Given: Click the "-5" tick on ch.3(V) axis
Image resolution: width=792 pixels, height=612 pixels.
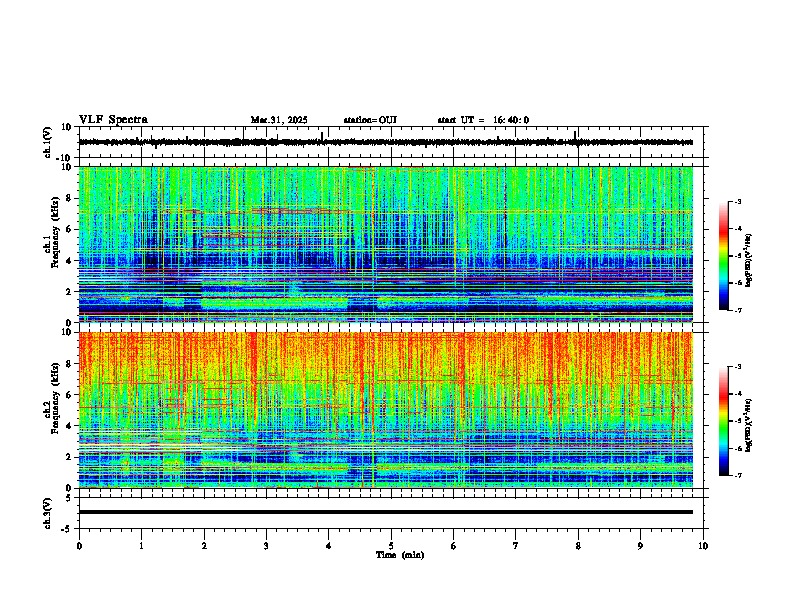Looking at the screenshot, I should pos(67,529).
